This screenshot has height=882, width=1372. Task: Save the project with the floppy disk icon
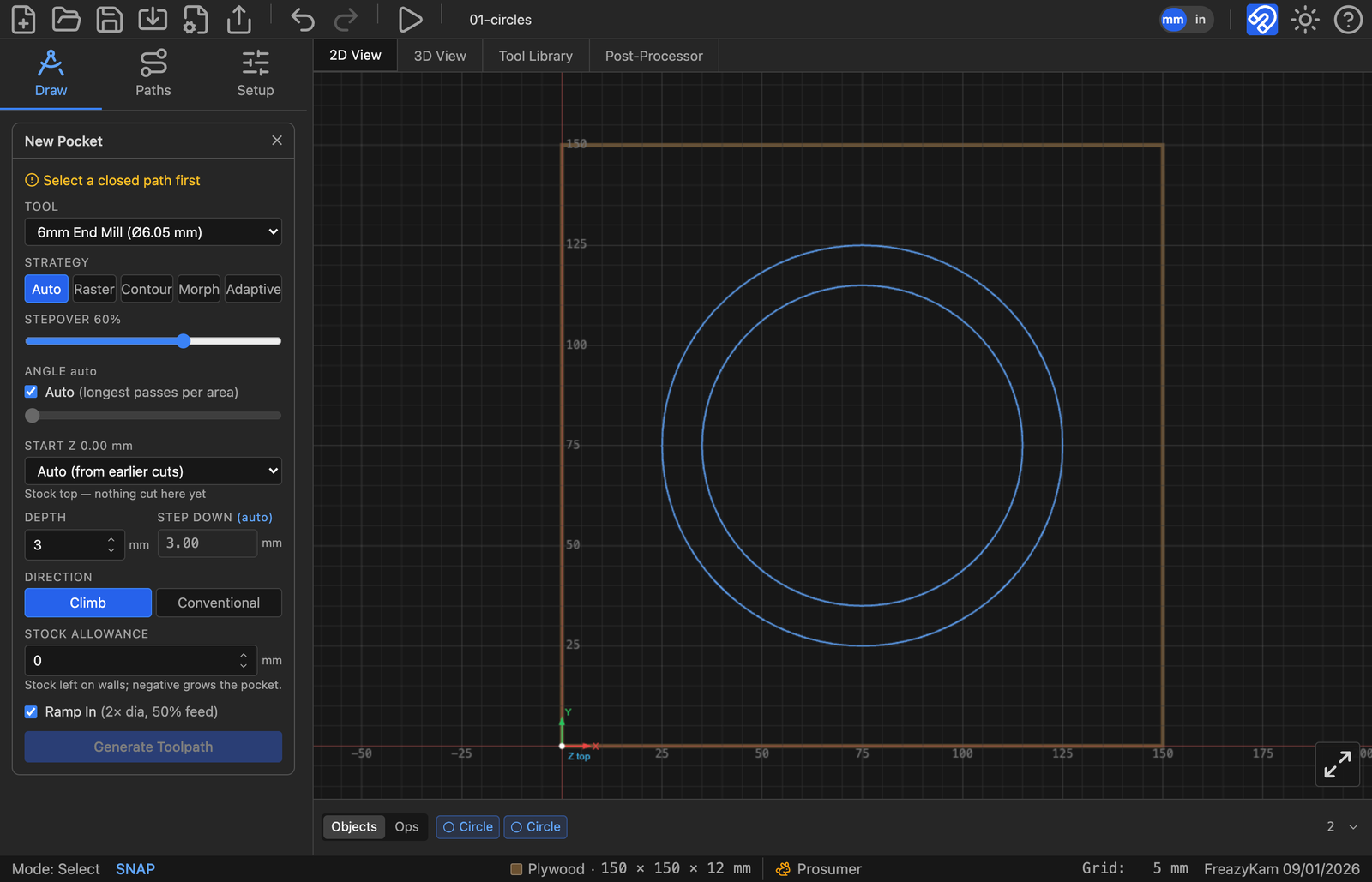(109, 19)
